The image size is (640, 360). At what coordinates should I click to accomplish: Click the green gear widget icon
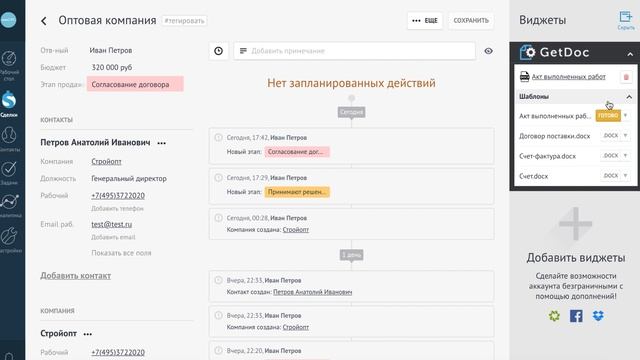[x=554, y=316]
